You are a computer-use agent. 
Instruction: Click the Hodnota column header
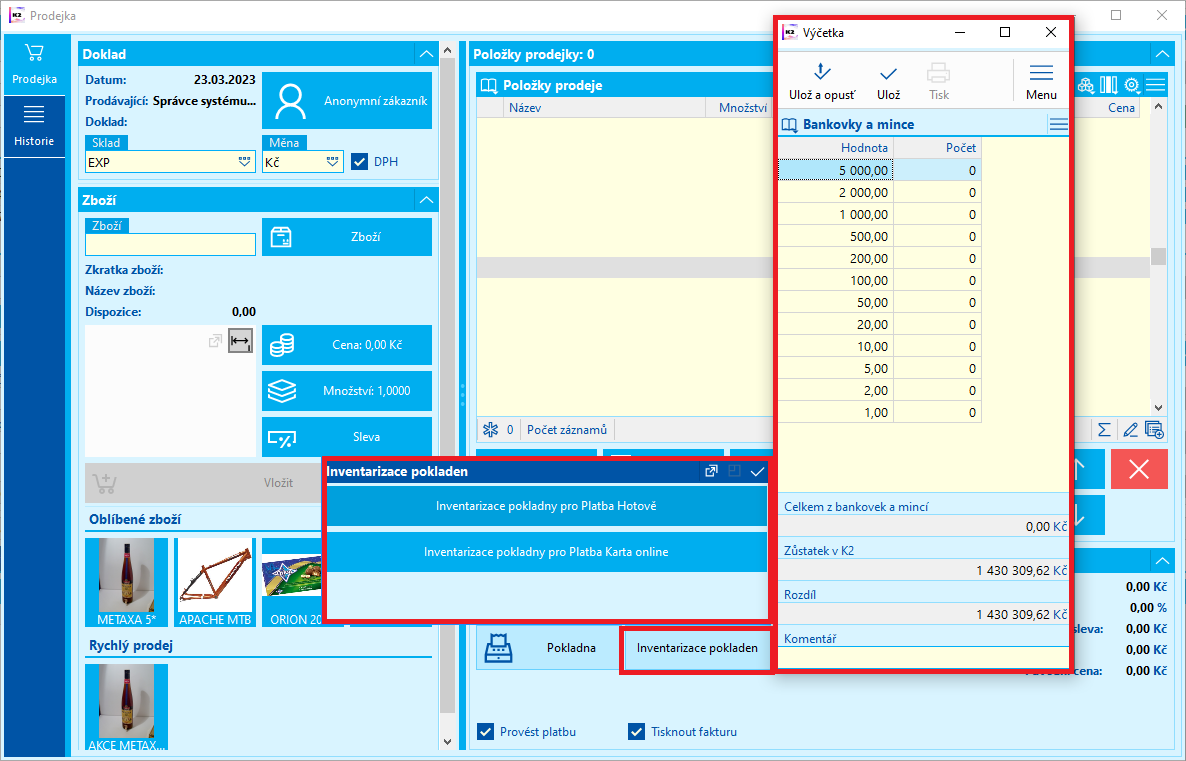pyautogui.click(x=836, y=148)
